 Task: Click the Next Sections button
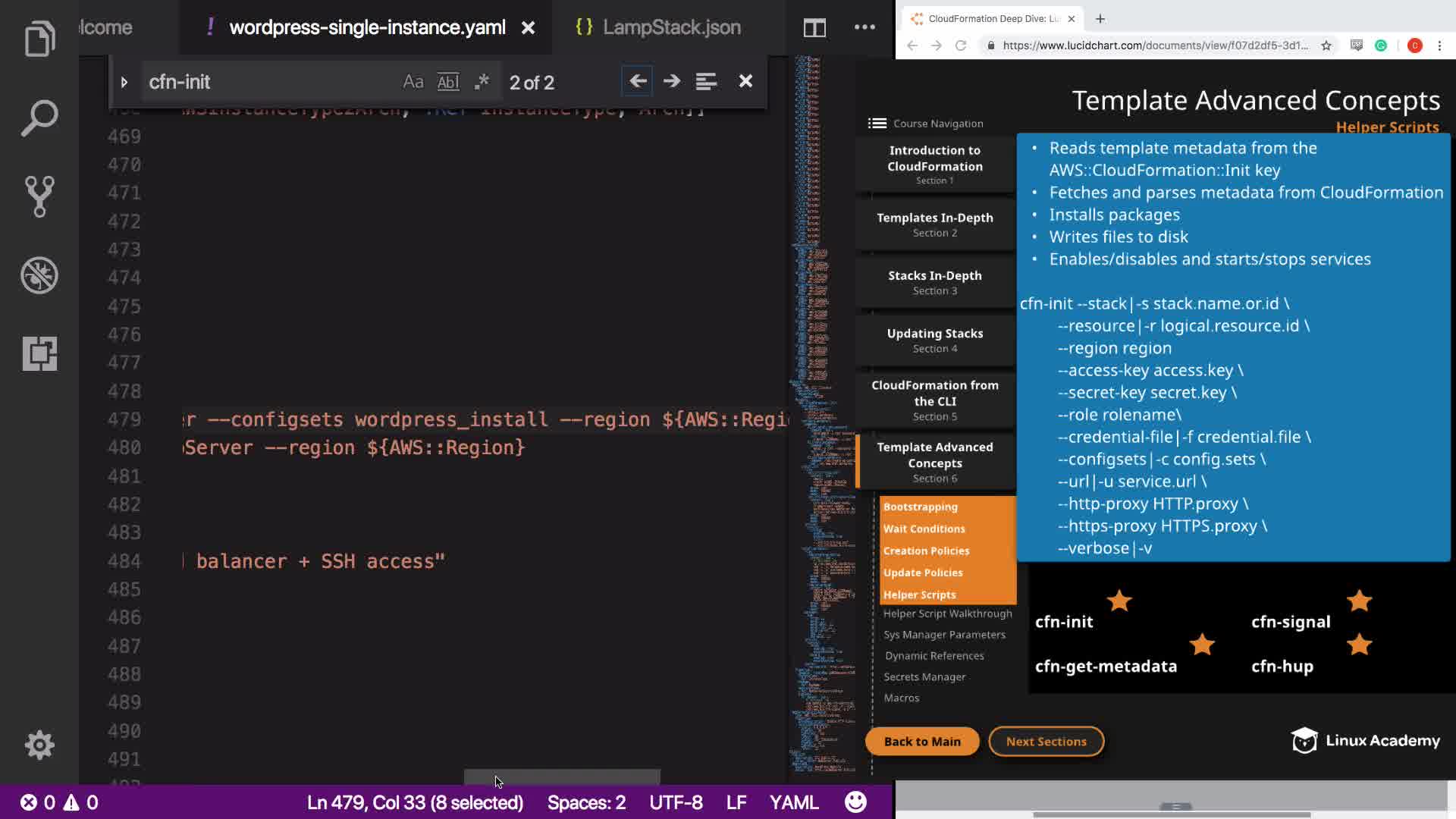1046,742
